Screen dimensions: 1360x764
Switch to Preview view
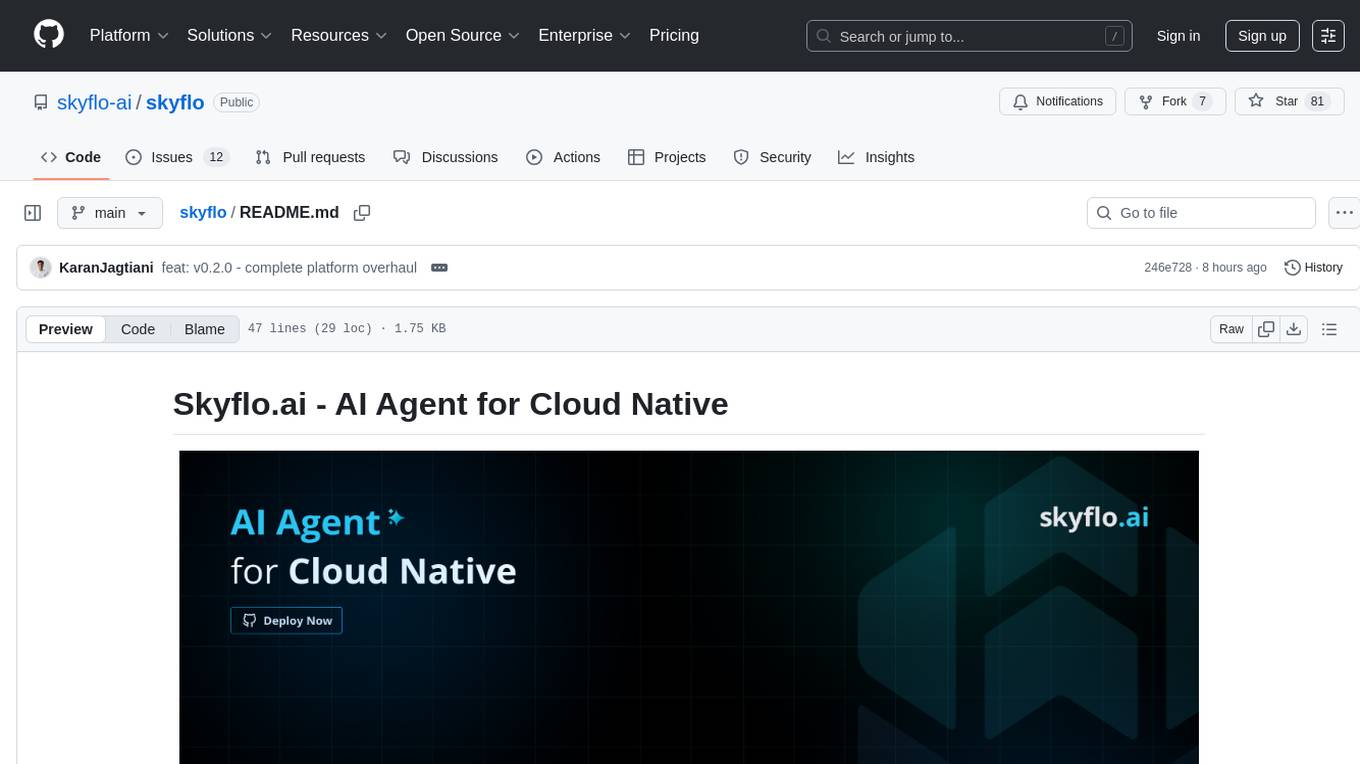coord(66,329)
